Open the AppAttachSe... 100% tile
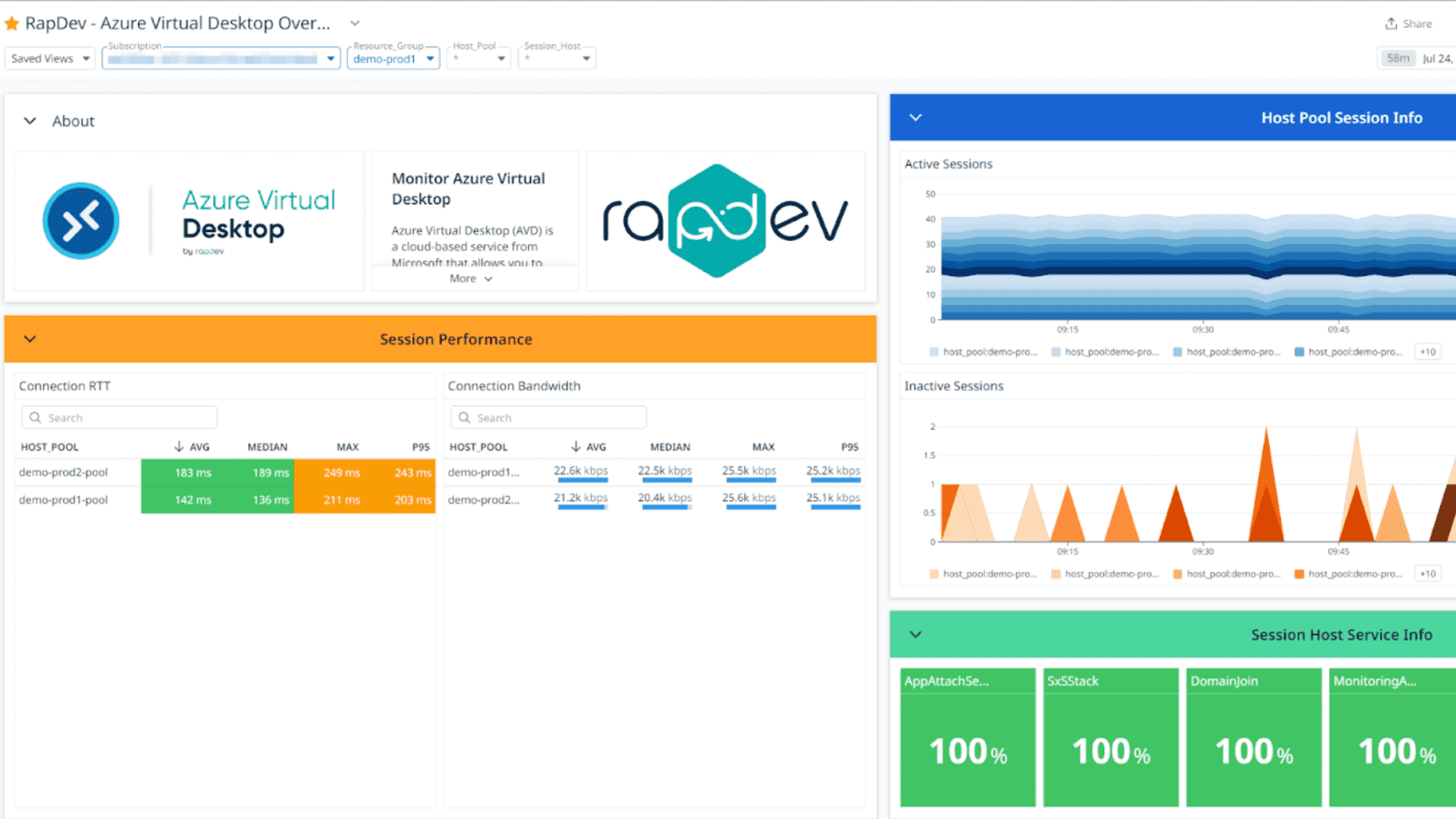Image resolution: width=1456 pixels, height=819 pixels. [968, 737]
